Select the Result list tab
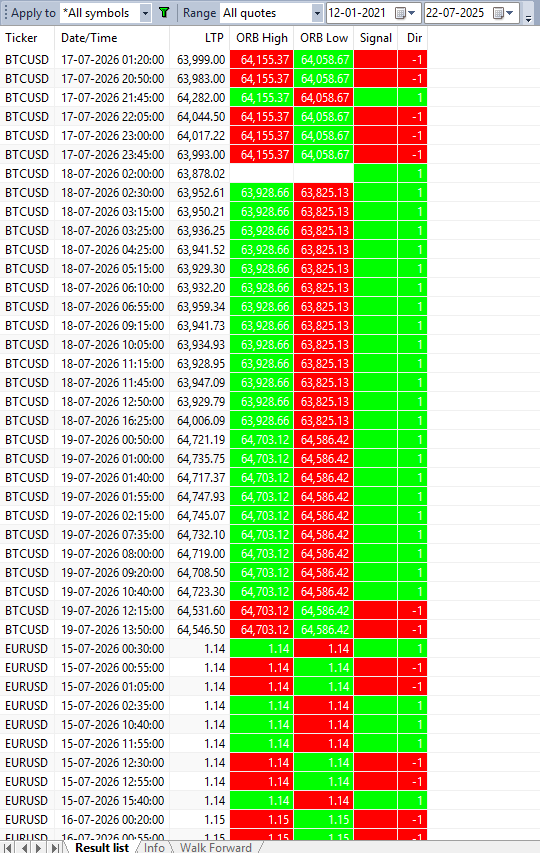540x853 pixels. tap(102, 848)
